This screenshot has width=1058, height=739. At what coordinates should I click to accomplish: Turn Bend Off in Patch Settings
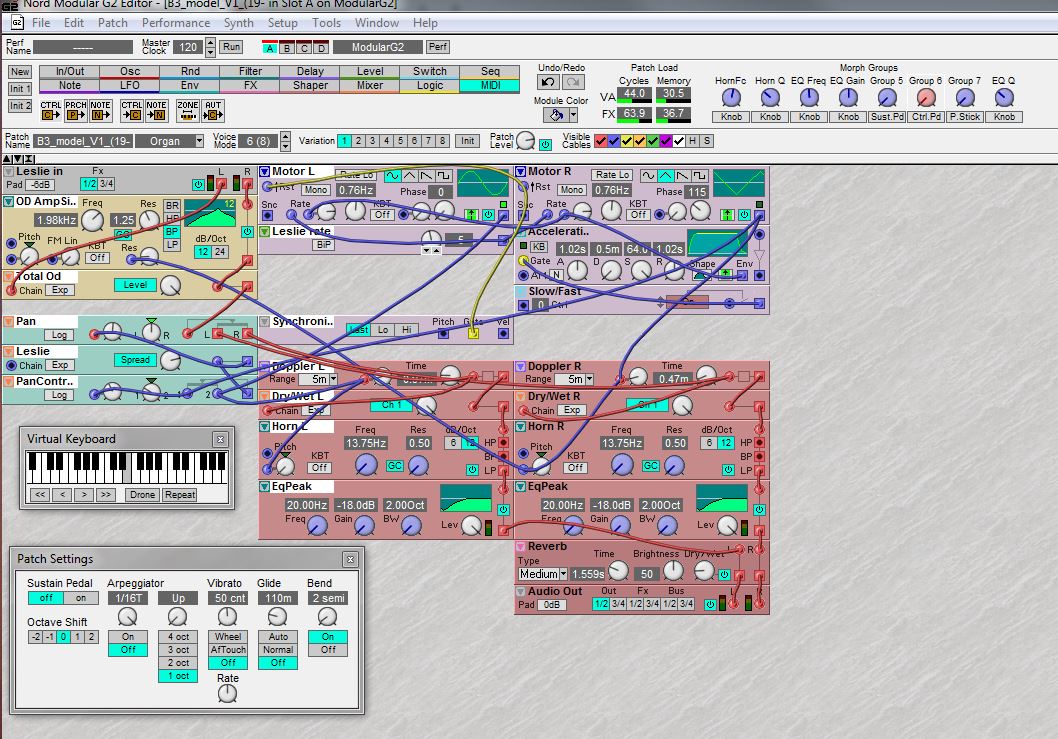coord(328,650)
